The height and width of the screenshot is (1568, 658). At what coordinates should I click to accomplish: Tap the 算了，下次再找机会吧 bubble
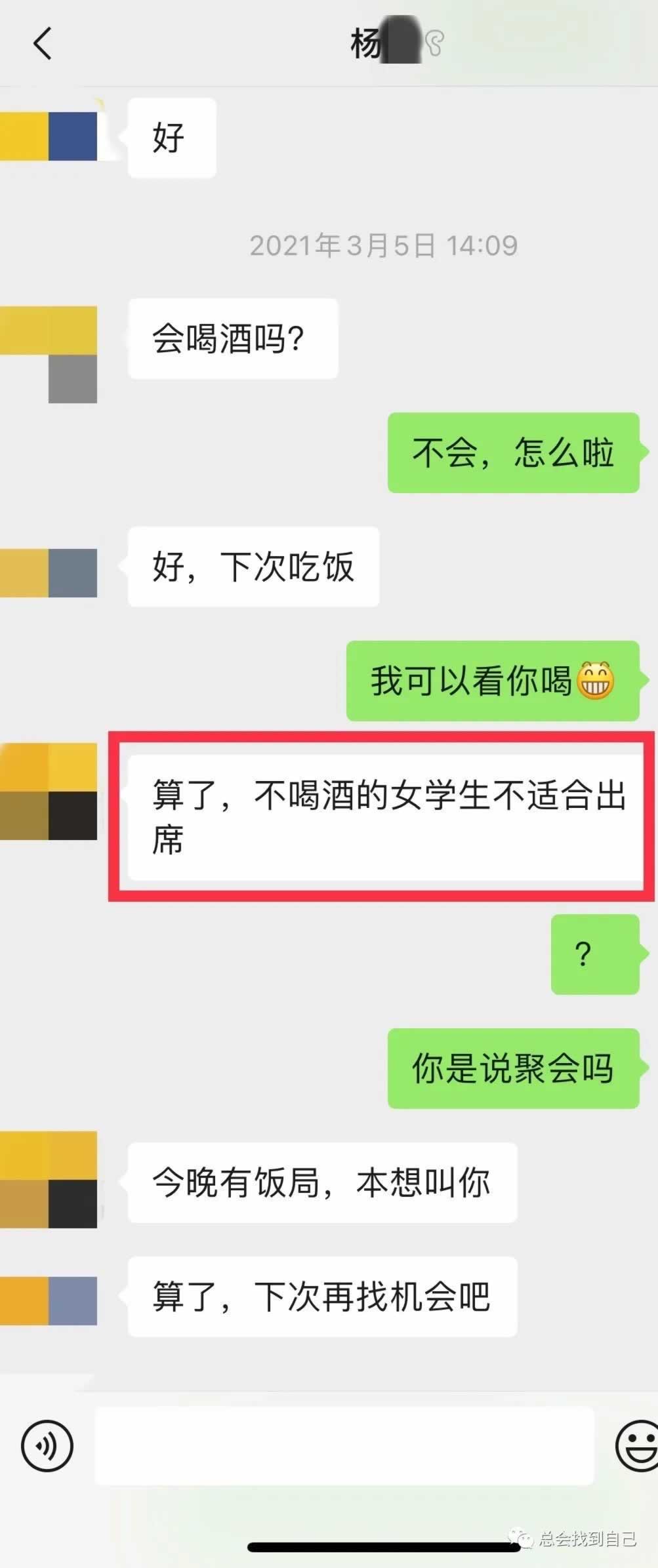[x=323, y=1297]
